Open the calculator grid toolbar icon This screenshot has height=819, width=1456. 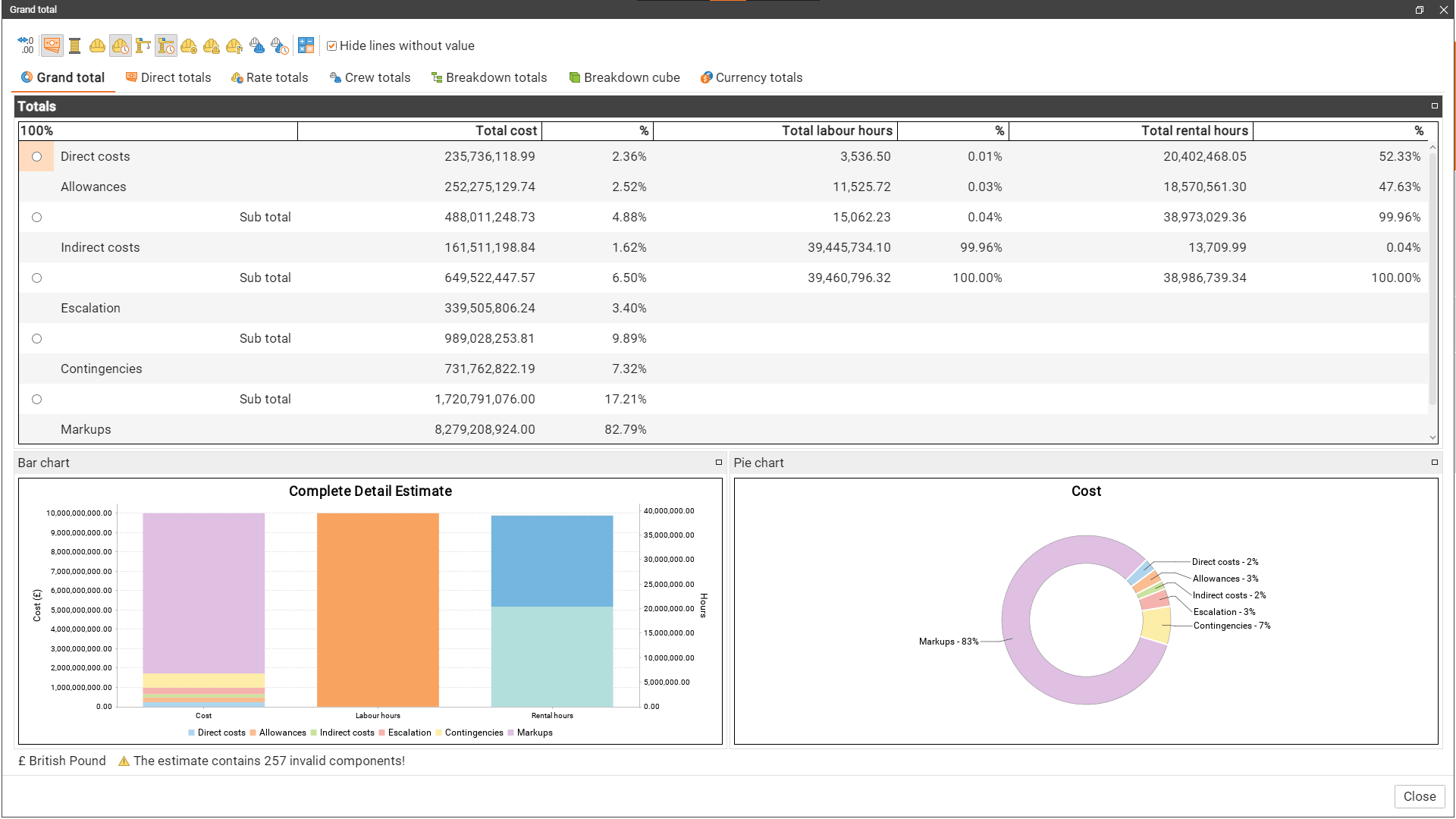(306, 45)
